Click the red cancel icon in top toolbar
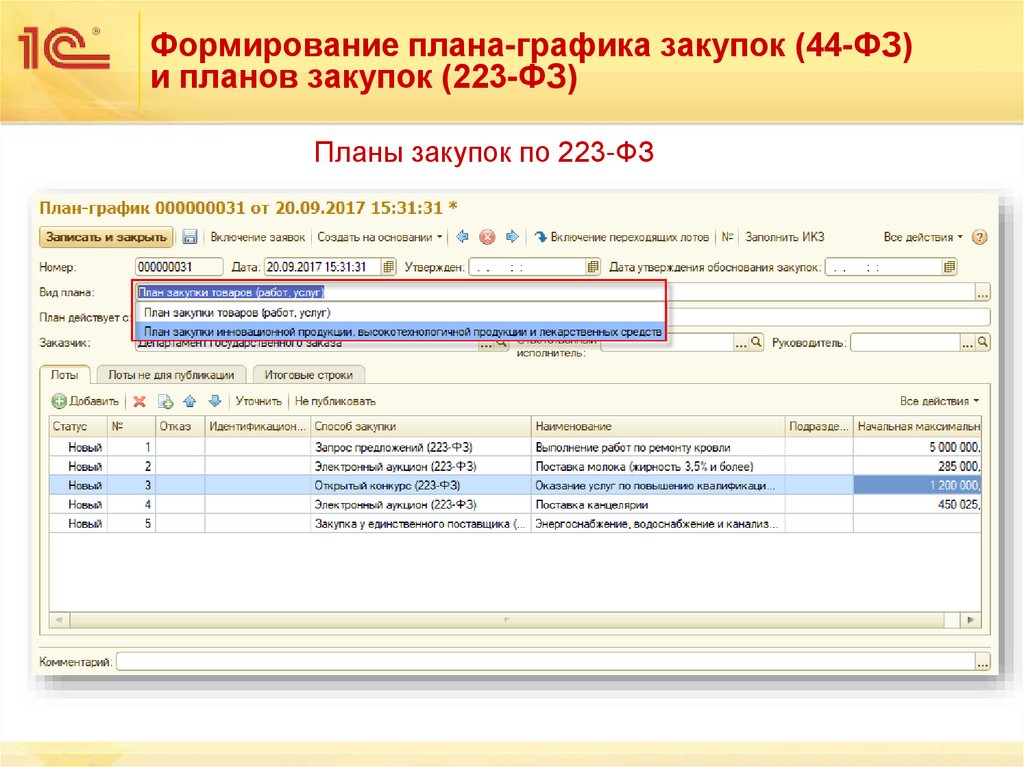This screenshot has width=1024, height=767. coord(488,238)
